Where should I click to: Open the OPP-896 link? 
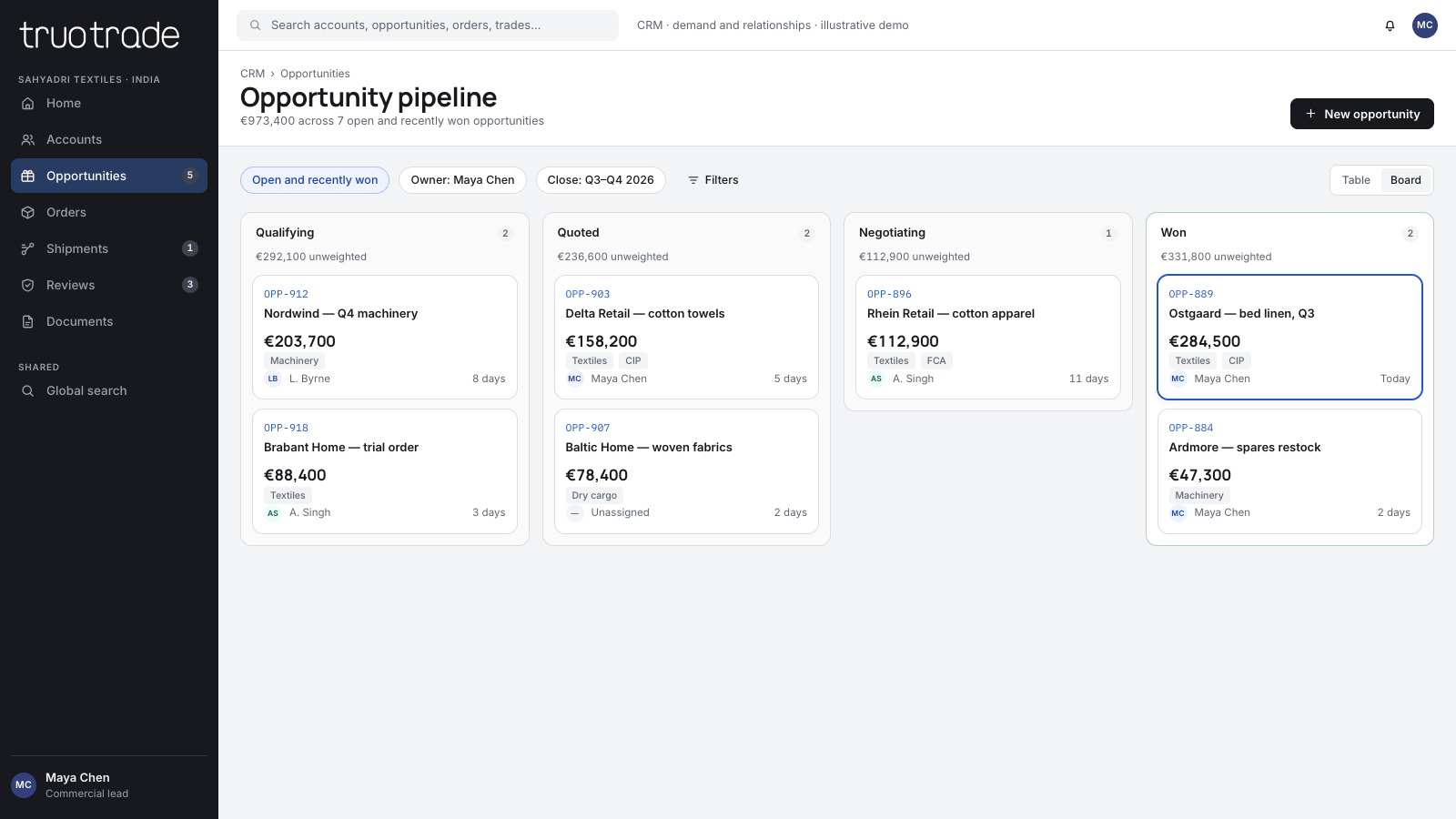(889, 294)
